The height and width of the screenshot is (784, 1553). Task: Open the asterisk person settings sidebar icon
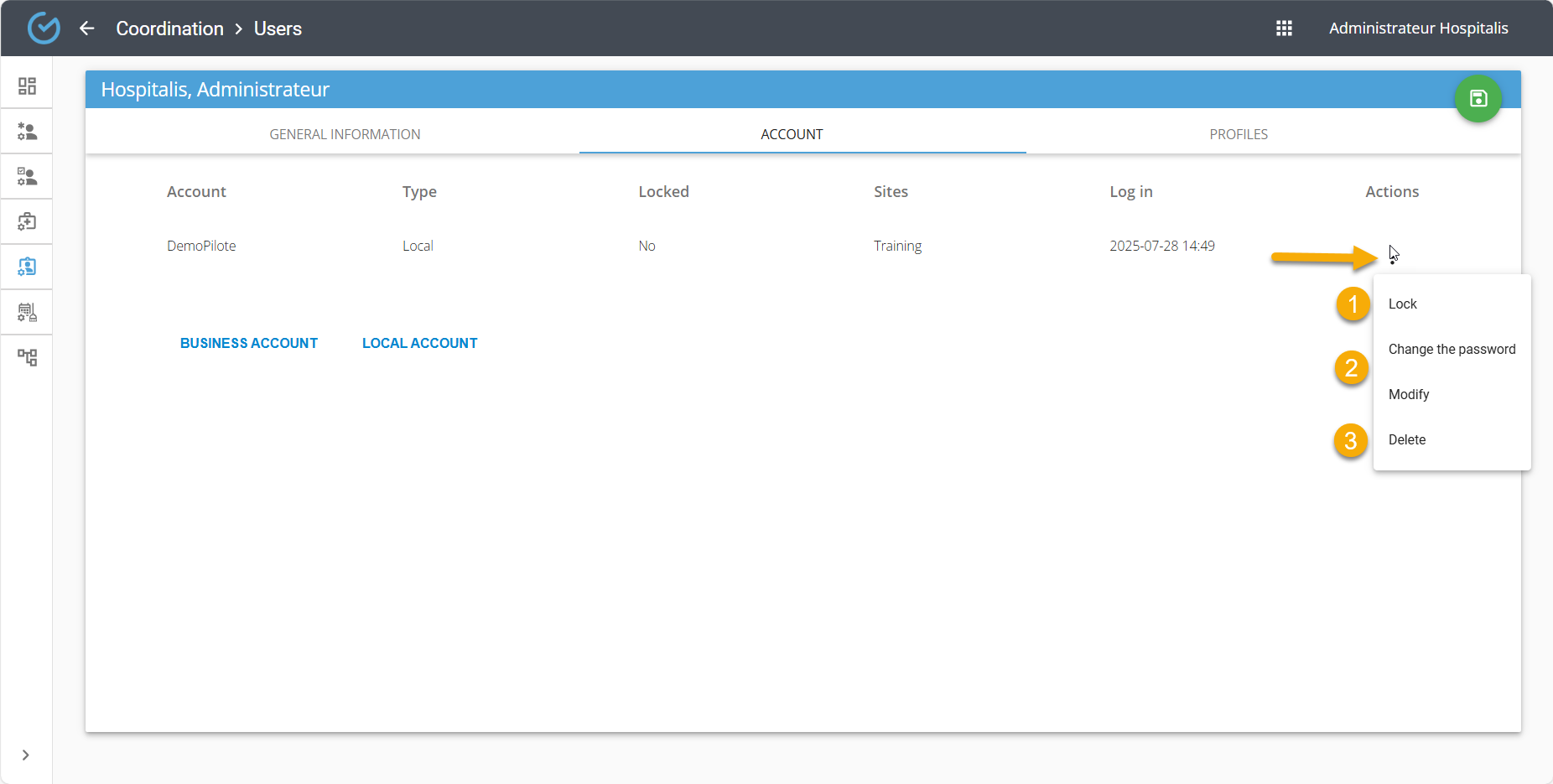pyautogui.click(x=27, y=132)
